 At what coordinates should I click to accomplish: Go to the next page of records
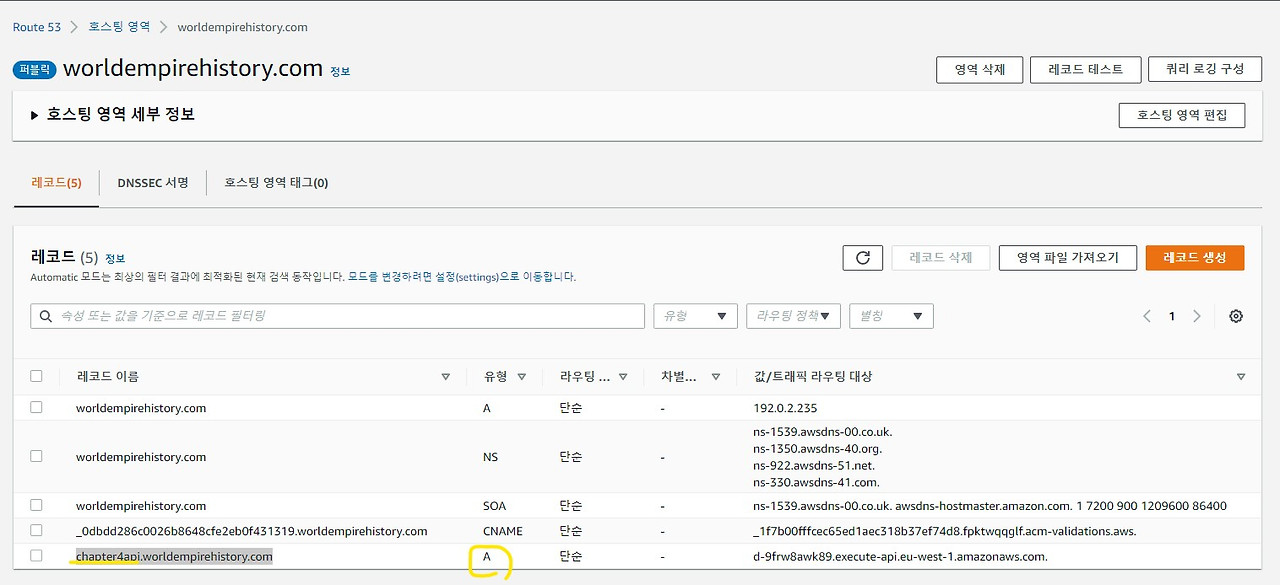pos(1197,315)
